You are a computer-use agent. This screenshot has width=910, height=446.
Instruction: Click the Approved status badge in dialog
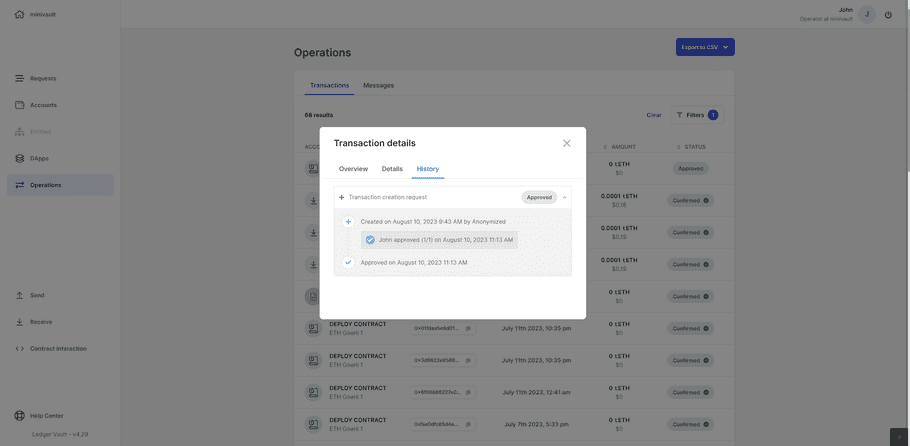tap(539, 197)
